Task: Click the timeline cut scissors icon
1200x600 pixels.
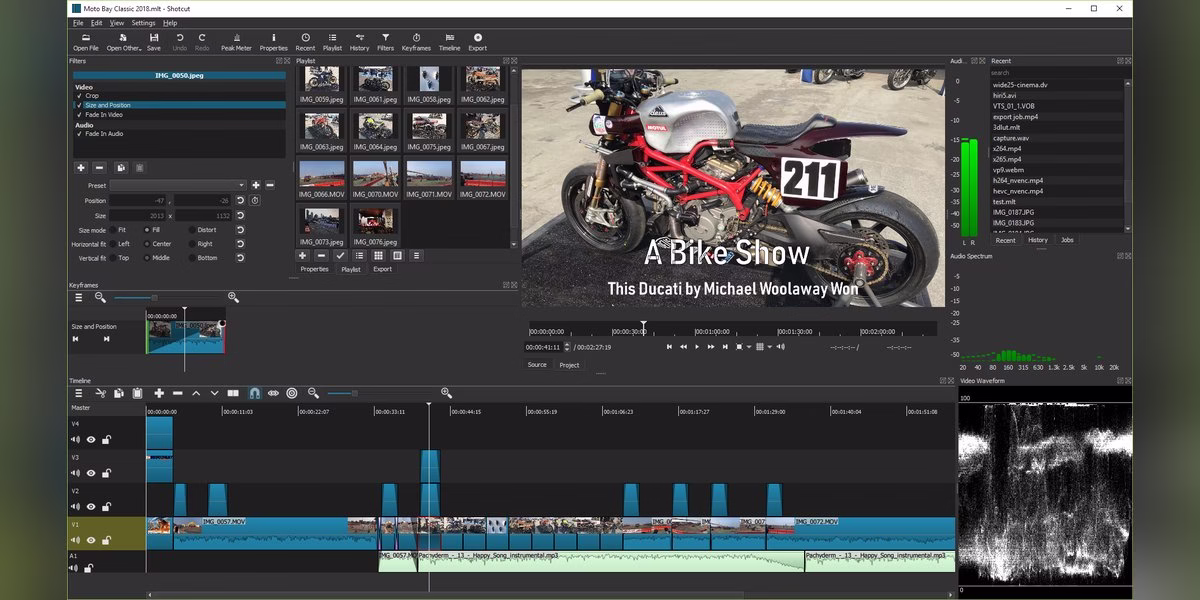Action: [x=100, y=393]
